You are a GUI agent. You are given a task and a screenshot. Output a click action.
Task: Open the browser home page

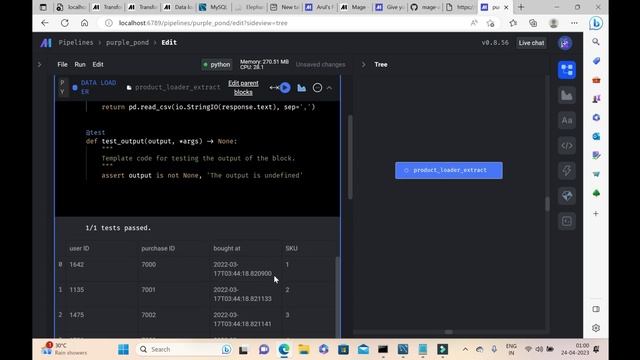84,23
